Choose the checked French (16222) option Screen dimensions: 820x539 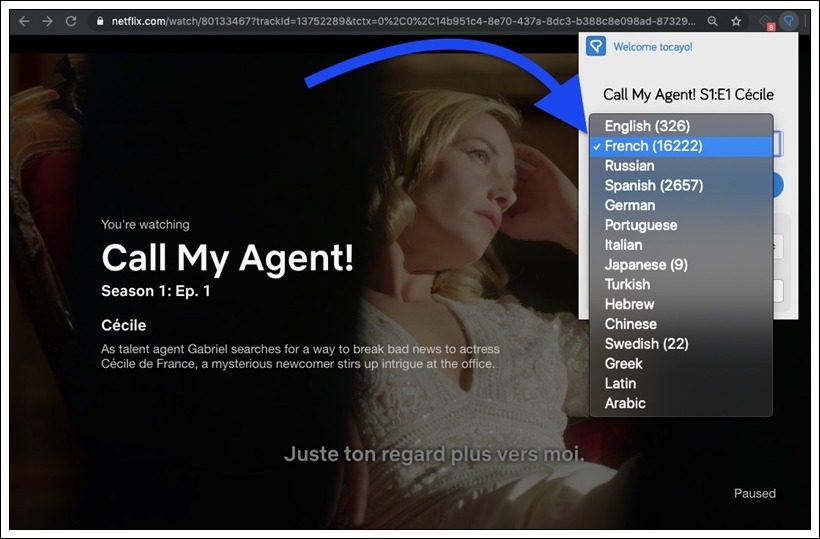click(653, 146)
